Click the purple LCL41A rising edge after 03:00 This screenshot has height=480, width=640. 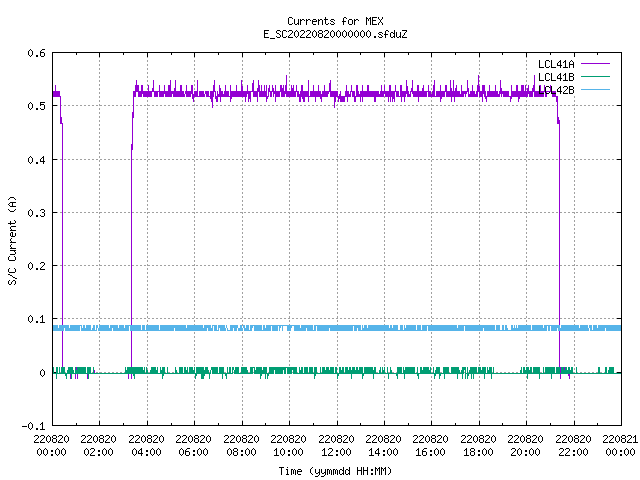pos(131,245)
